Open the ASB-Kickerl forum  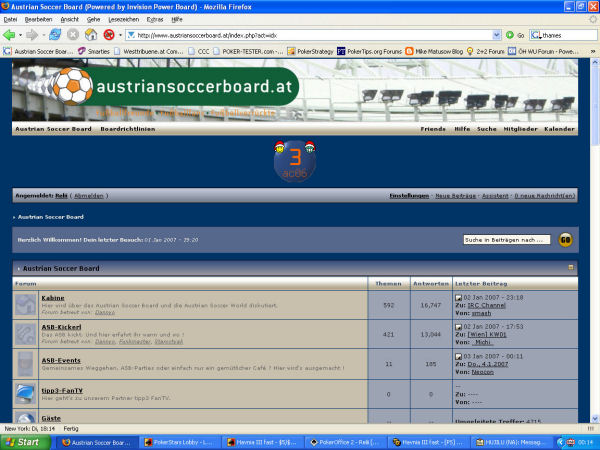61,327
